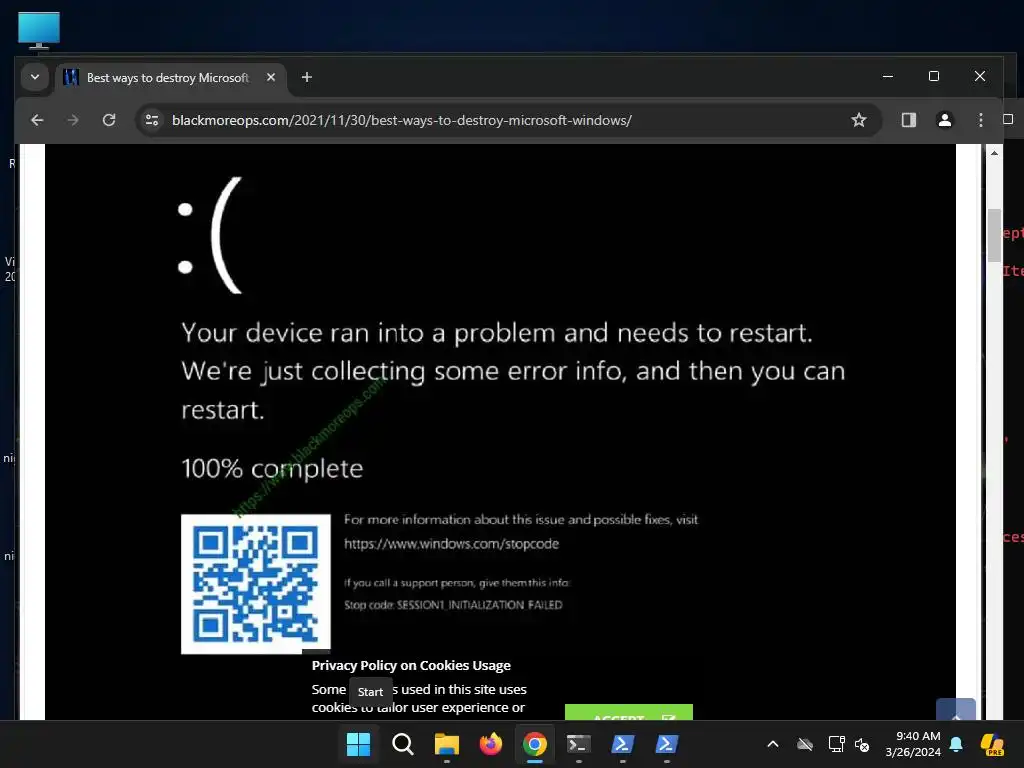The image size is (1024, 768).
Task: Open a new browser tab
Action: click(306, 77)
